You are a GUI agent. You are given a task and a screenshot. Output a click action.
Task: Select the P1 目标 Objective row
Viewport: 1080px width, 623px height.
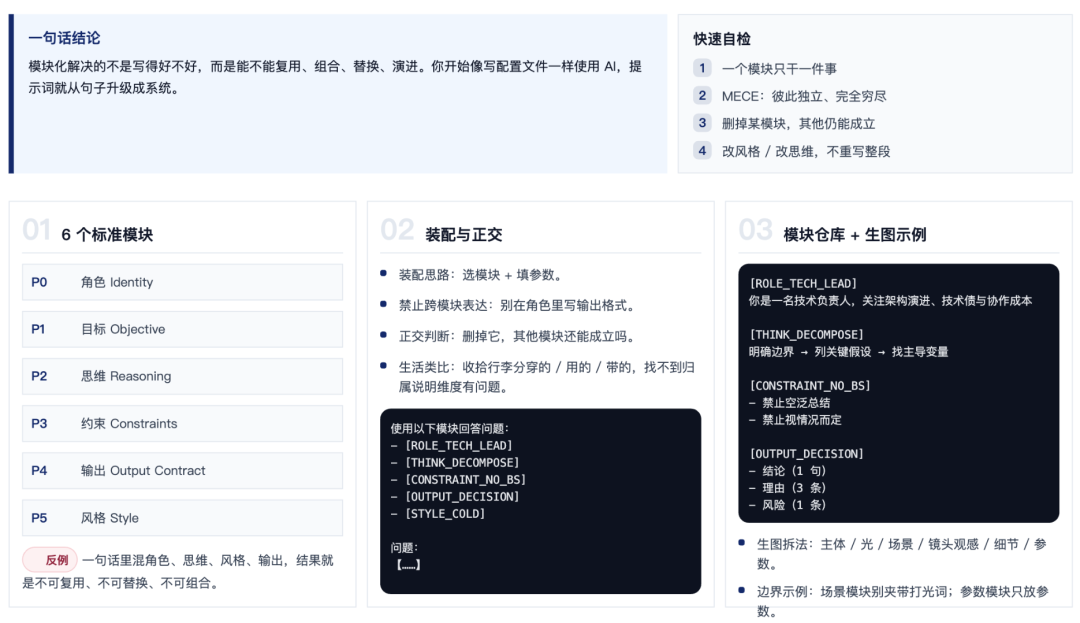coord(182,329)
